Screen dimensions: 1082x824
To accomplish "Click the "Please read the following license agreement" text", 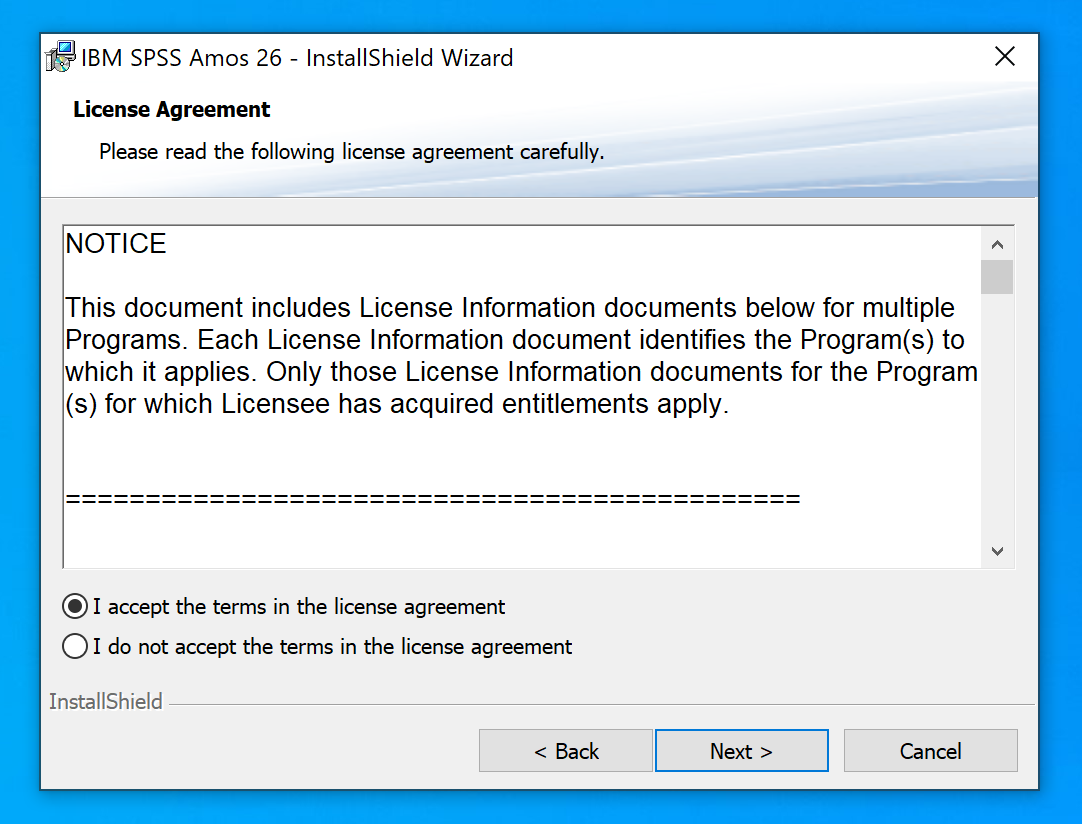I will [x=351, y=153].
